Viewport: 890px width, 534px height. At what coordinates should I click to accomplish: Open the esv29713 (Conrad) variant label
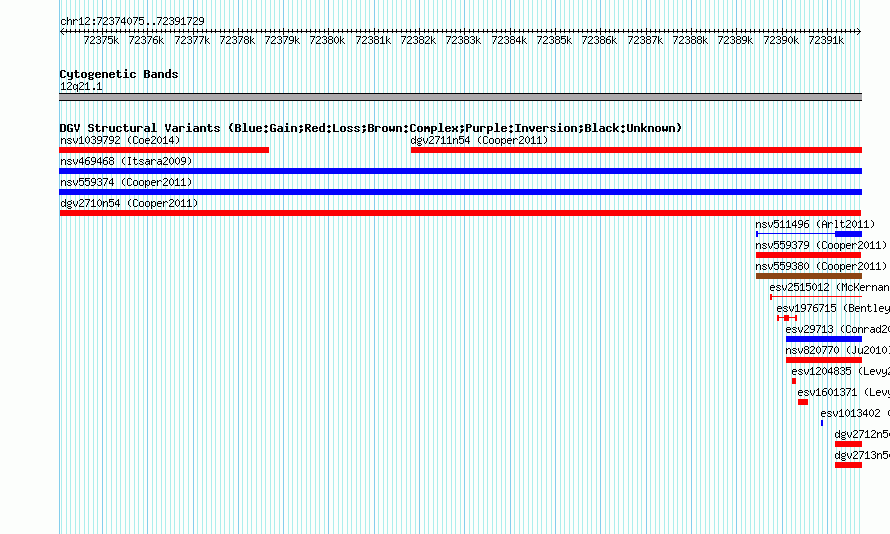(x=838, y=329)
